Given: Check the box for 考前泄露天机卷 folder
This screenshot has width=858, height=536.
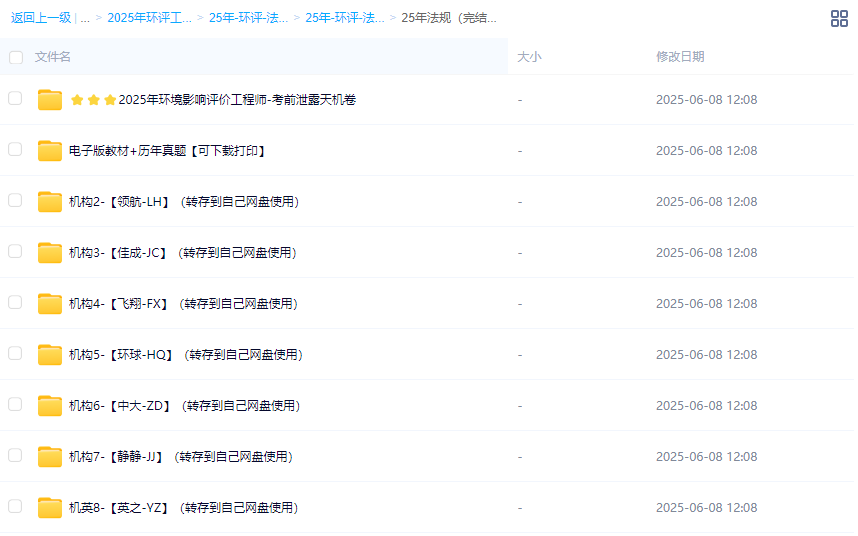Looking at the screenshot, I should (x=15, y=98).
